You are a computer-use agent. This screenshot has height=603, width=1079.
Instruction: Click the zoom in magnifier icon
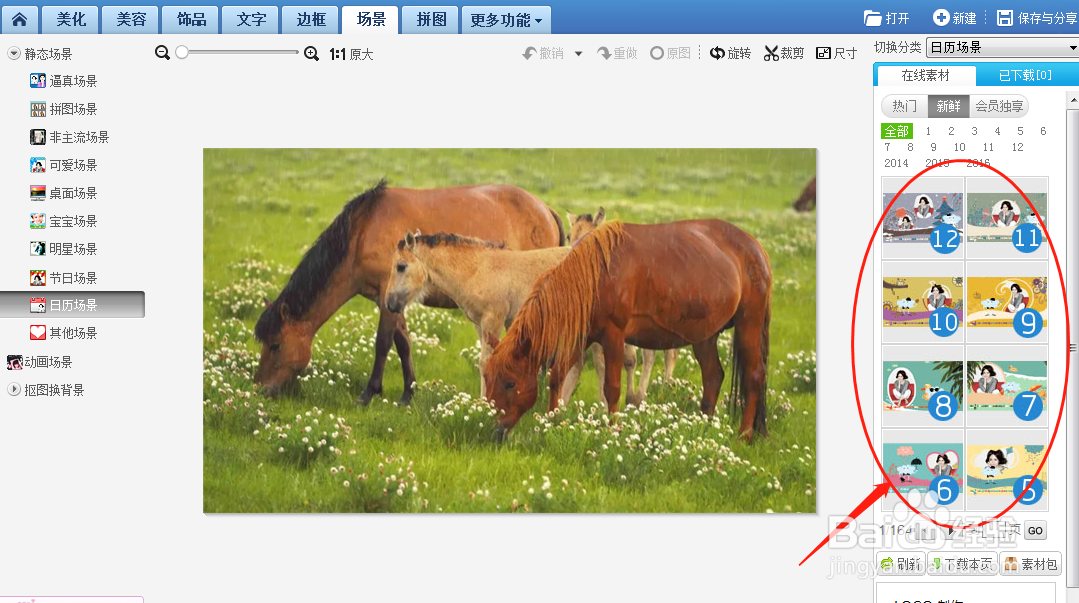312,54
